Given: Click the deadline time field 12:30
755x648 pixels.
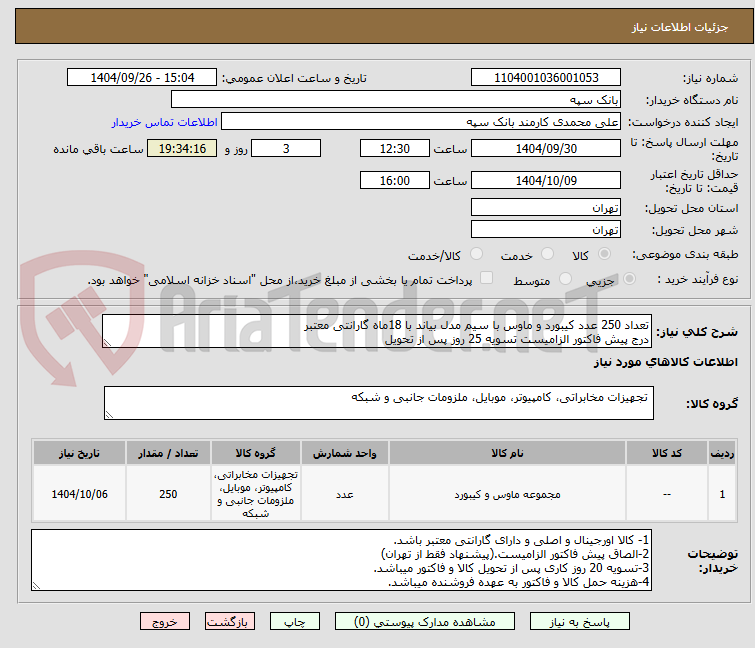Looking at the screenshot, I should click(394, 148).
